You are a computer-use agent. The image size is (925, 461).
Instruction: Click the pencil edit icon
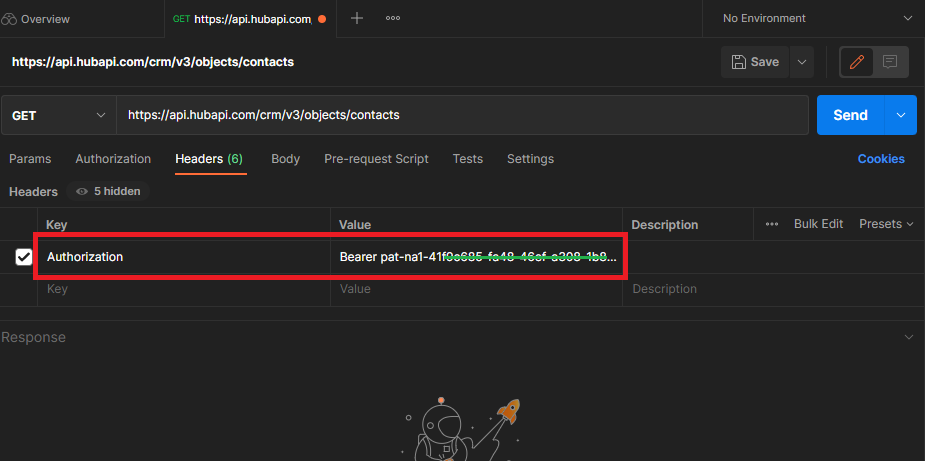tap(856, 62)
